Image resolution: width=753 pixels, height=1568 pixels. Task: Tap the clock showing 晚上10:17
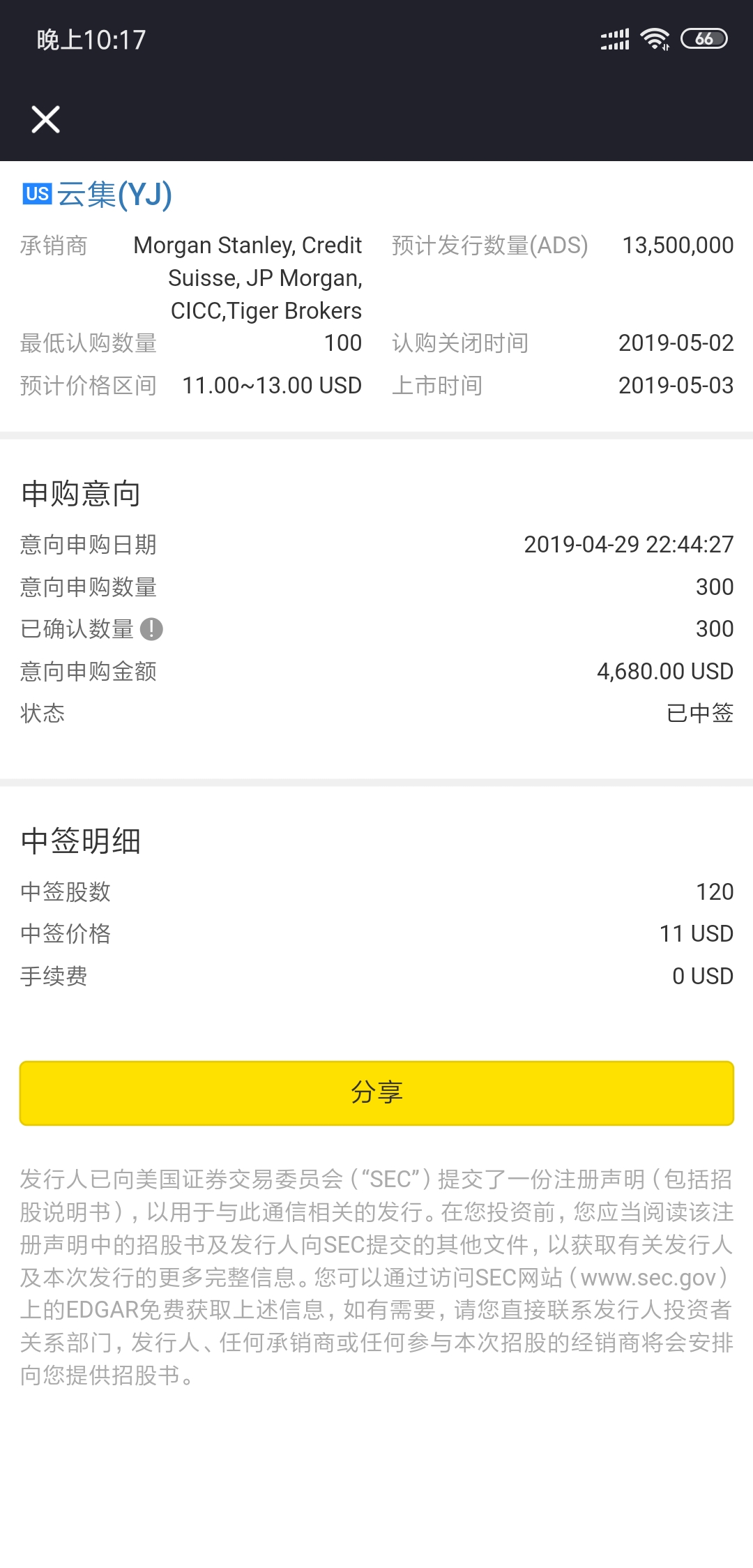click(x=91, y=40)
